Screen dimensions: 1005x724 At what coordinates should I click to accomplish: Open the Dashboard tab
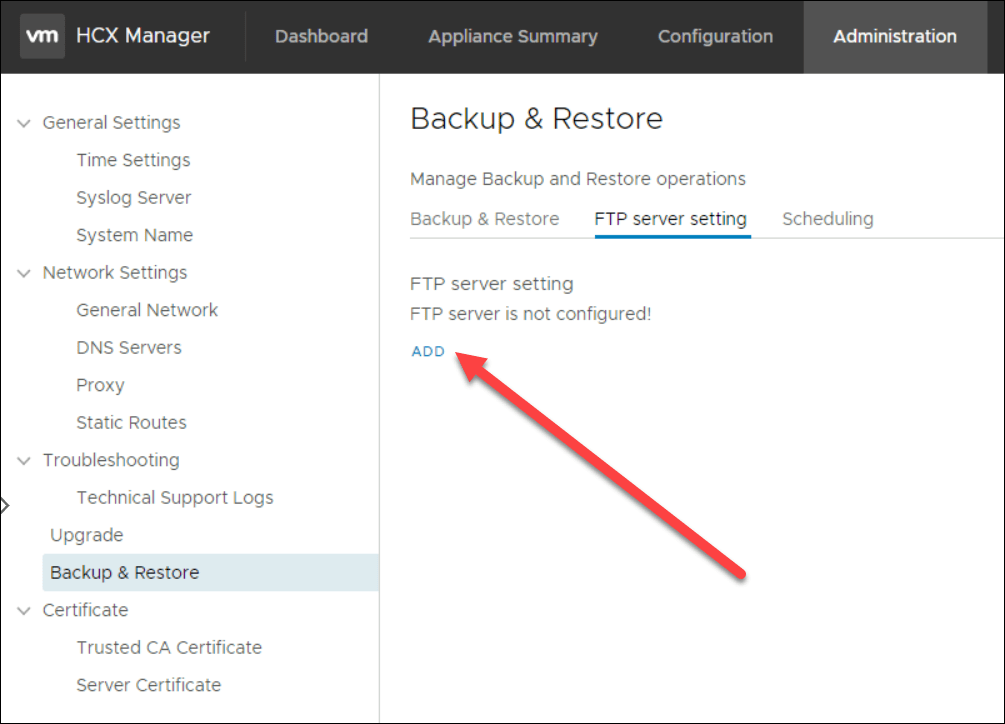pyautogui.click(x=321, y=37)
